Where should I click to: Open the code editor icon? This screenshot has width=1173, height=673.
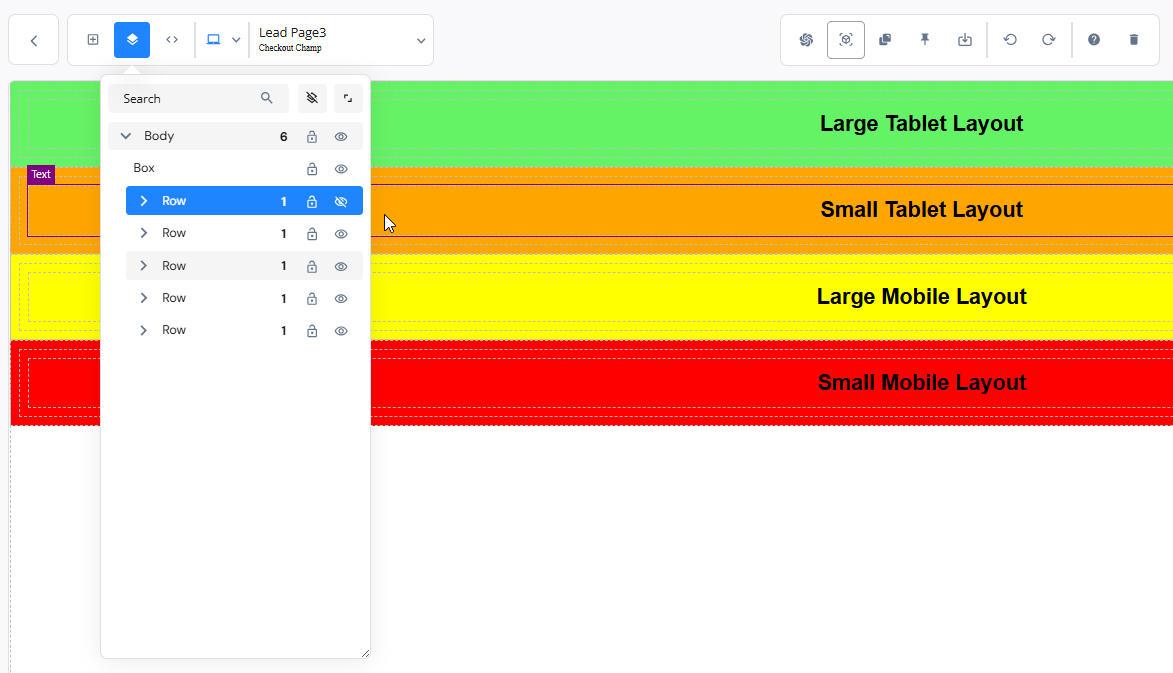[x=172, y=40]
